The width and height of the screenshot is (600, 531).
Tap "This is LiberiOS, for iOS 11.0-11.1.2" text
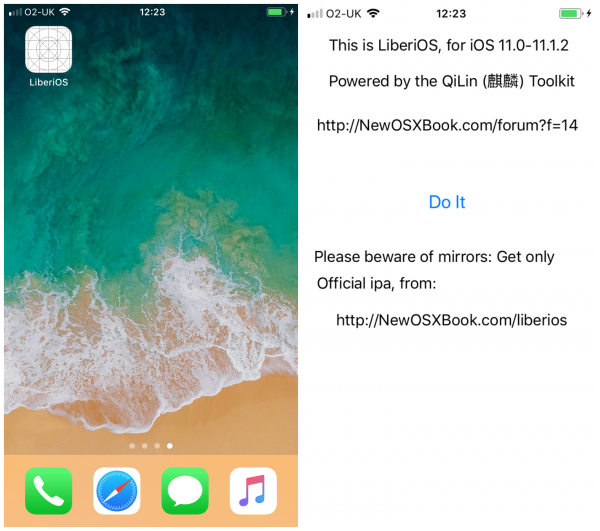click(x=448, y=45)
